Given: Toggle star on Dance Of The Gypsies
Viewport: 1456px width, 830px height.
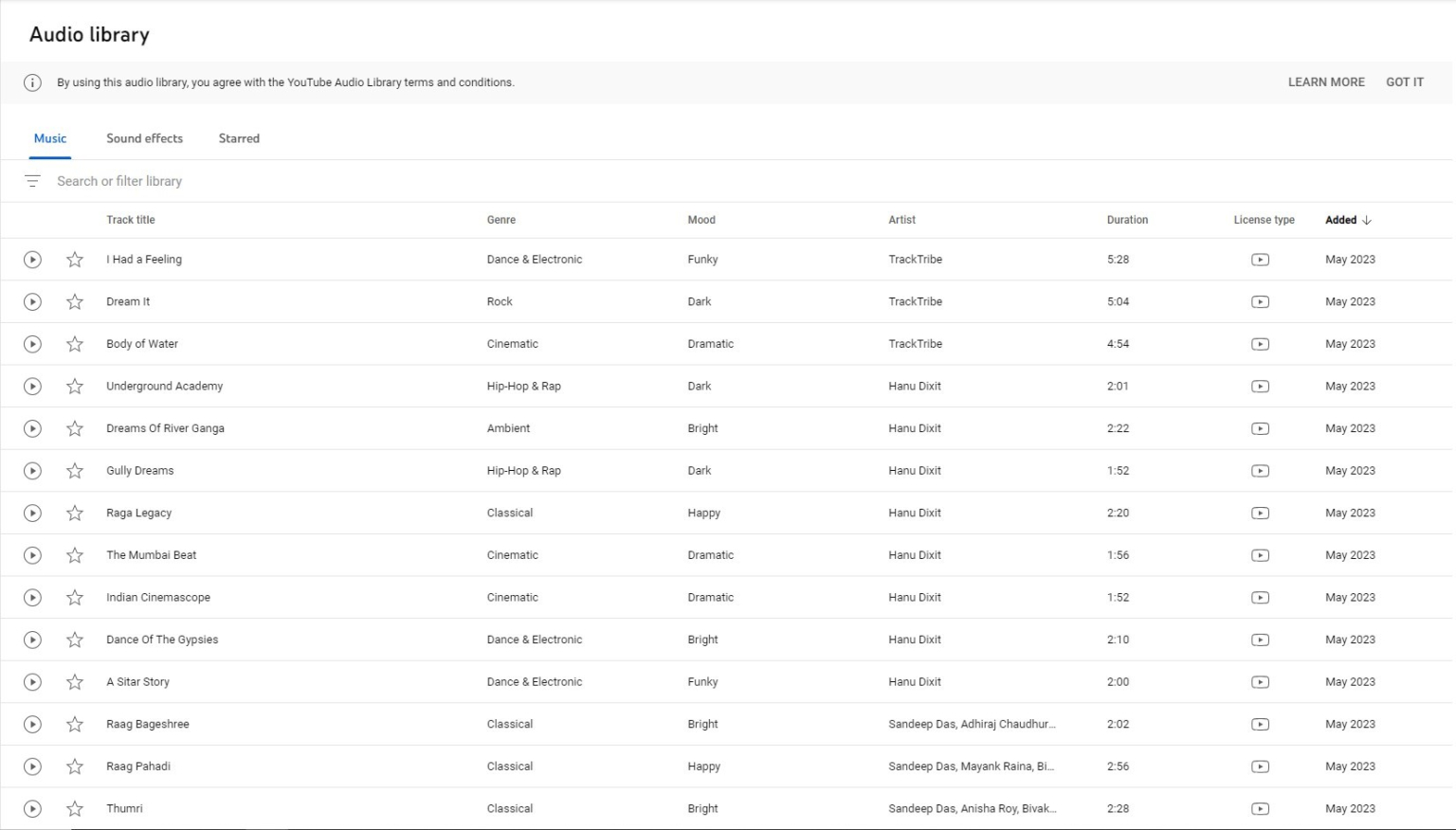Looking at the screenshot, I should [x=75, y=641].
